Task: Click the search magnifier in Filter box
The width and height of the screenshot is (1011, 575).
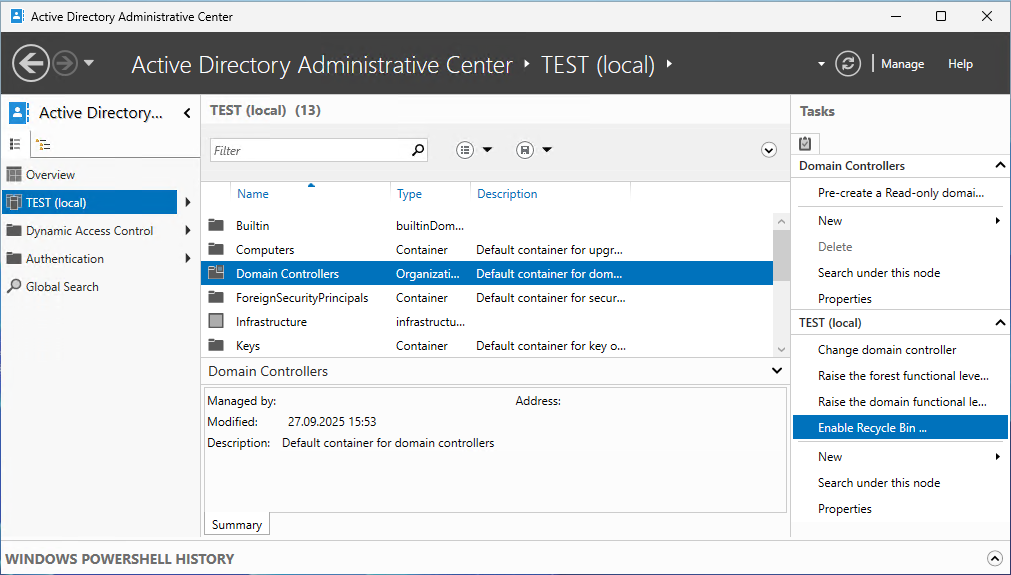Action: click(418, 150)
